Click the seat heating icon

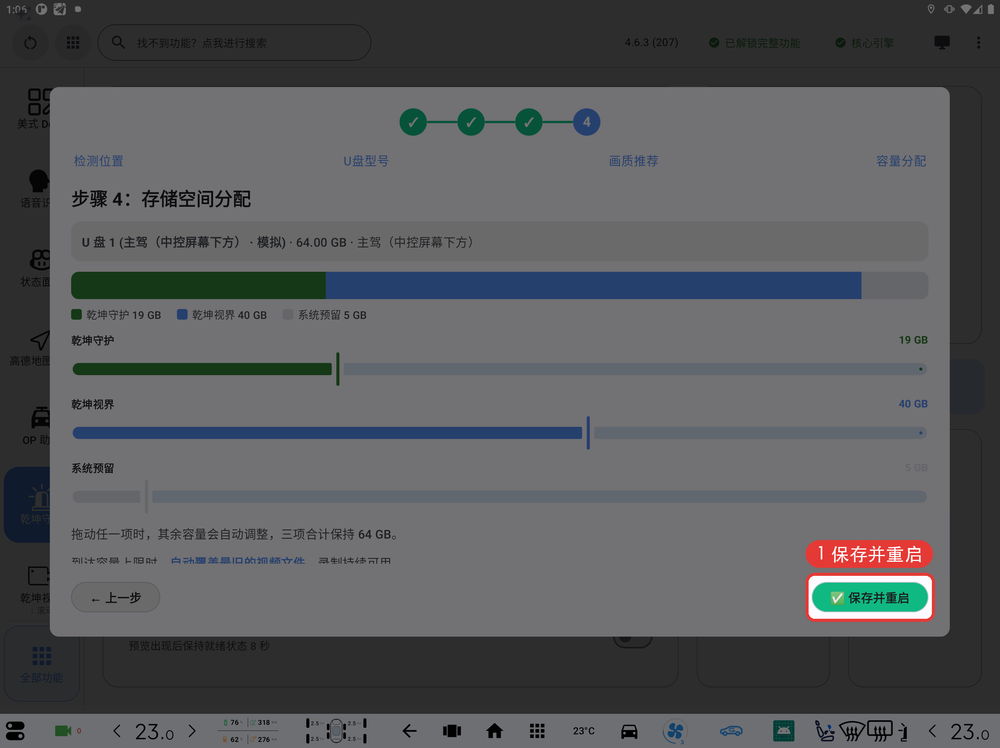coord(825,731)
